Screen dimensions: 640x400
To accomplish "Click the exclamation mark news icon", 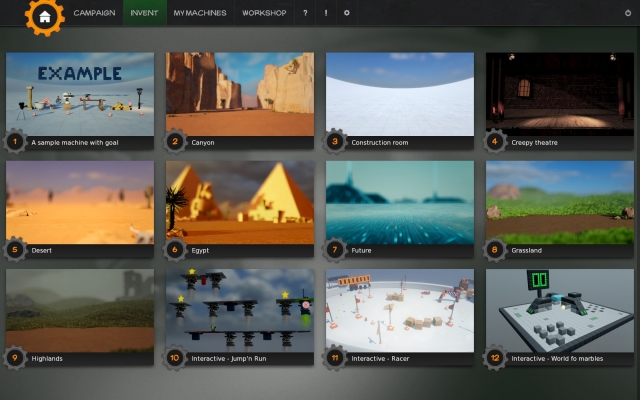I will pyautogui.click(x=326, y=13).
